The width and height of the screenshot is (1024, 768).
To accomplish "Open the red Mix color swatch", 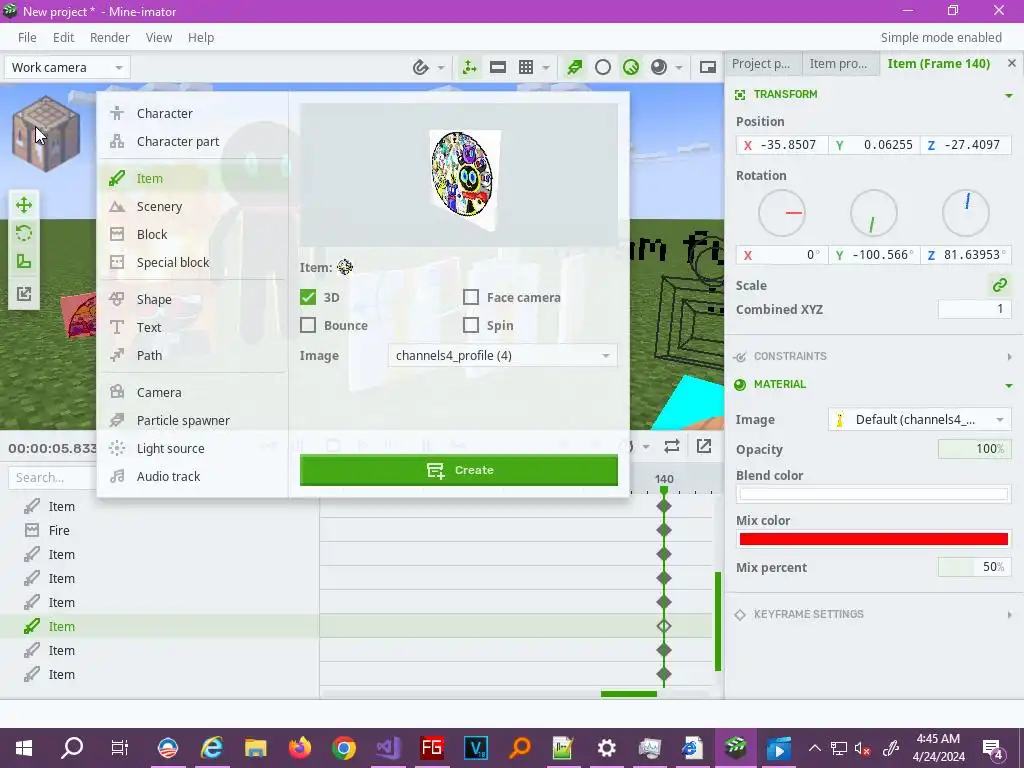I will pos(873,539).
